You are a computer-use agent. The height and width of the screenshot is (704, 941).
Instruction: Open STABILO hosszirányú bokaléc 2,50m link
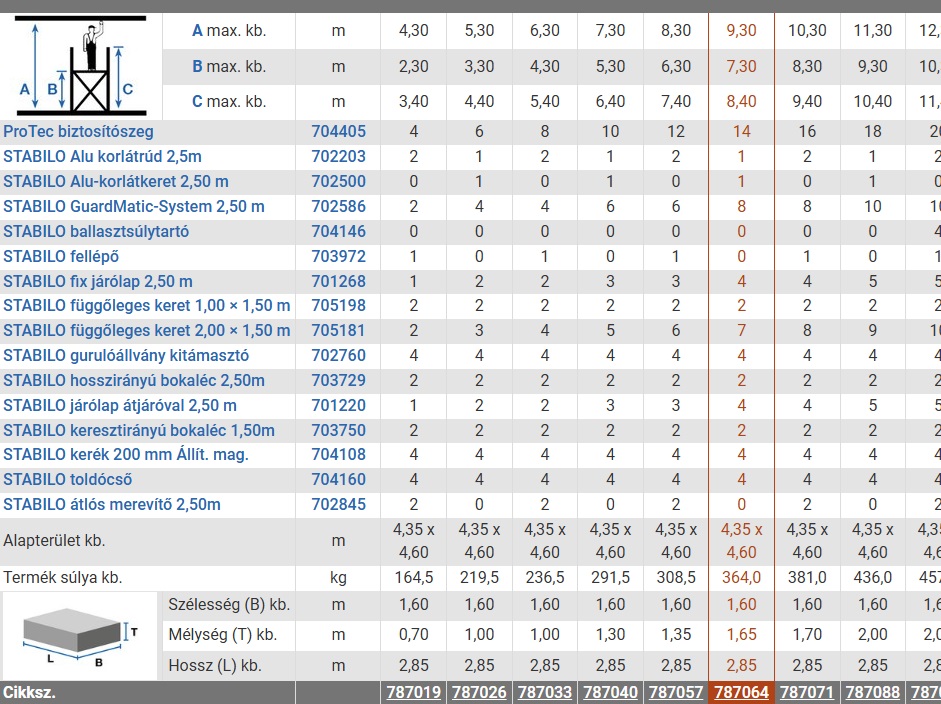[134, 381]
